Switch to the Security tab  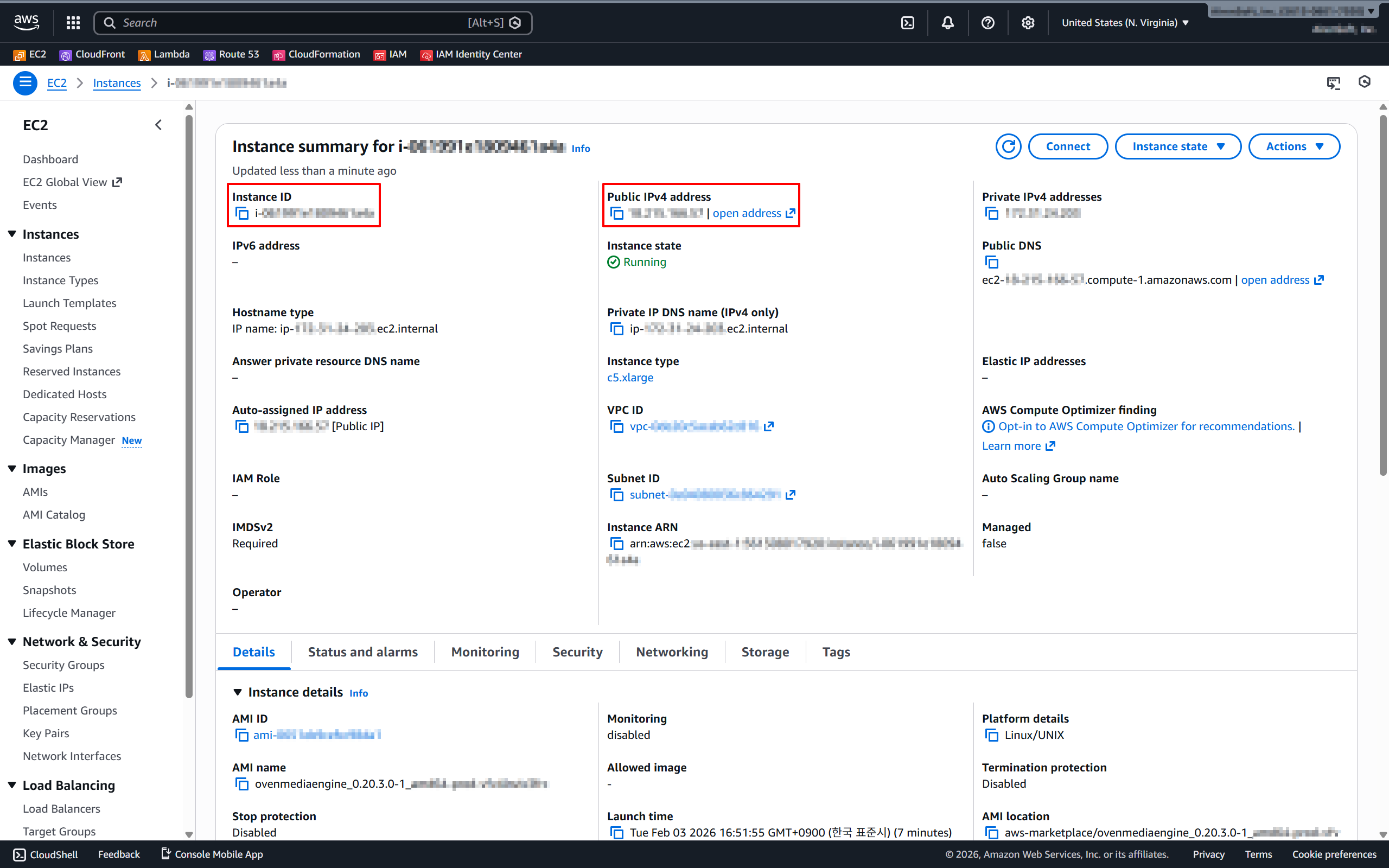click(x=577, y=652)
